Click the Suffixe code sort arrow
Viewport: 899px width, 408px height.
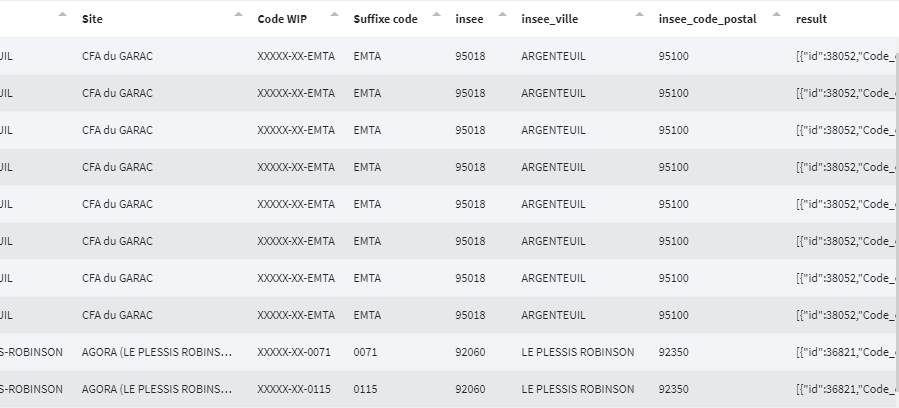(x=437, y=15)
